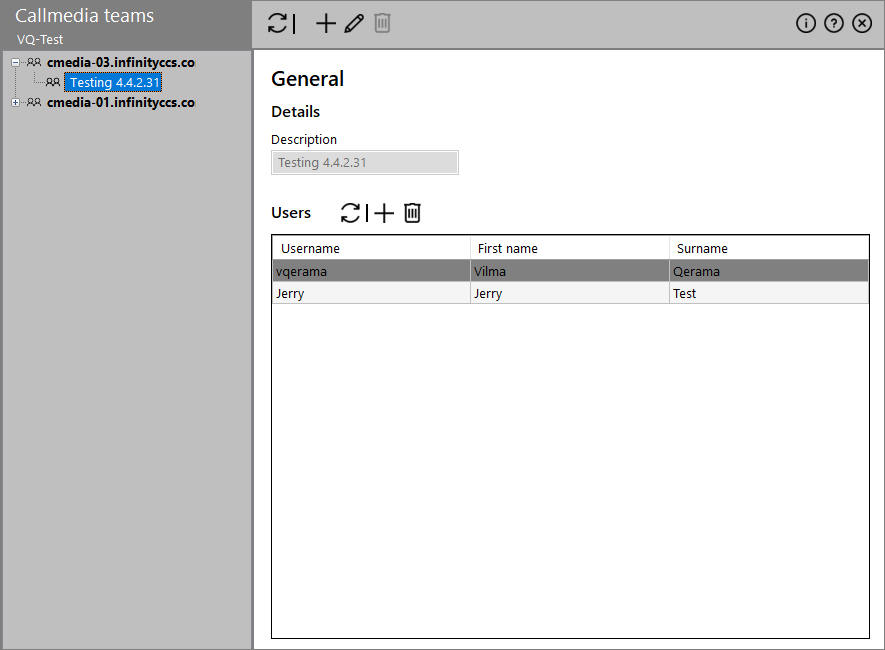
Task: Select cmedia-03.infinityccs.co in tree
Action: [121, 63]
